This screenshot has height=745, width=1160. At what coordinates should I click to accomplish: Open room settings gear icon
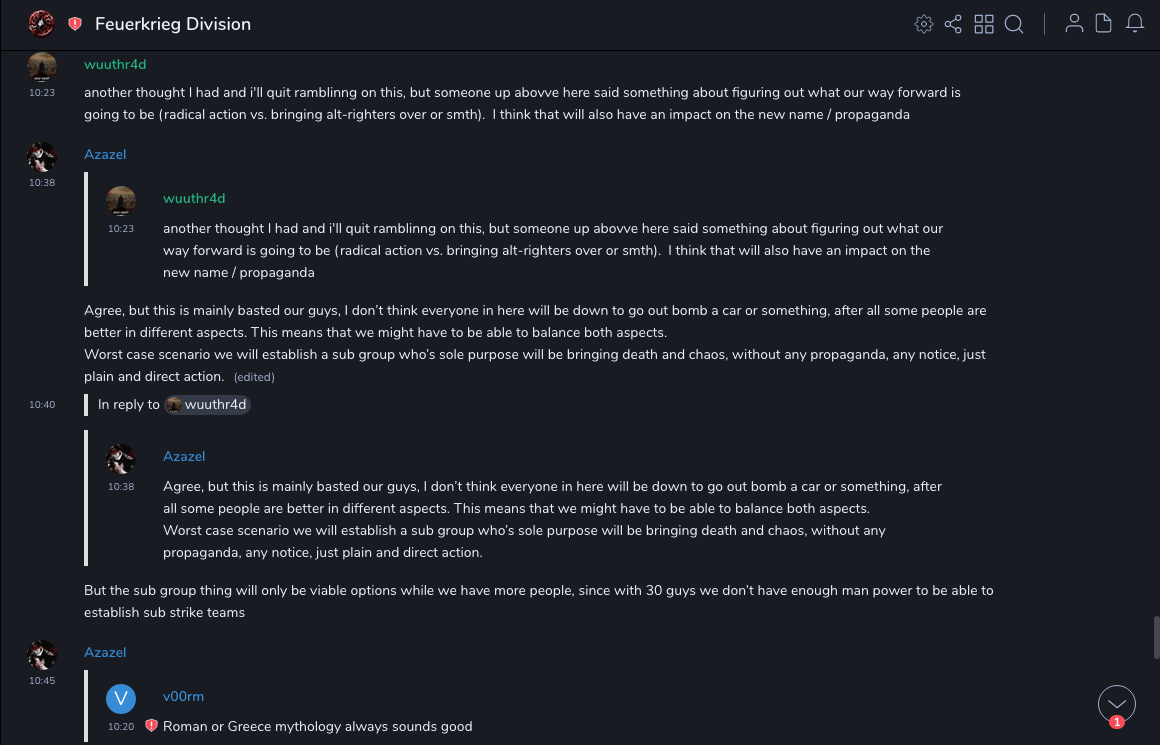pyautogui.click(x=924, y=24)
